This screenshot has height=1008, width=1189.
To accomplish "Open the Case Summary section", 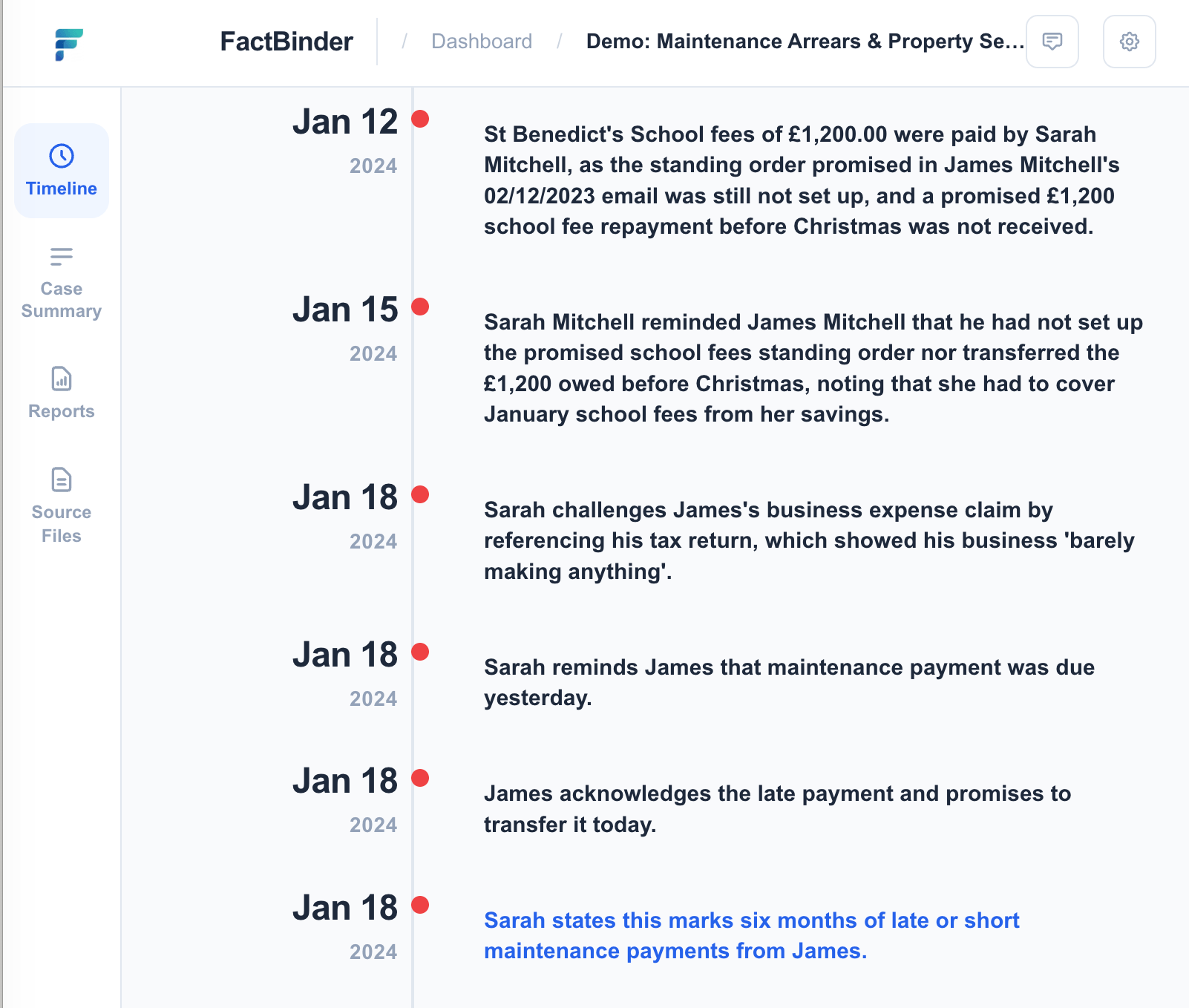I will click(61, 283).
